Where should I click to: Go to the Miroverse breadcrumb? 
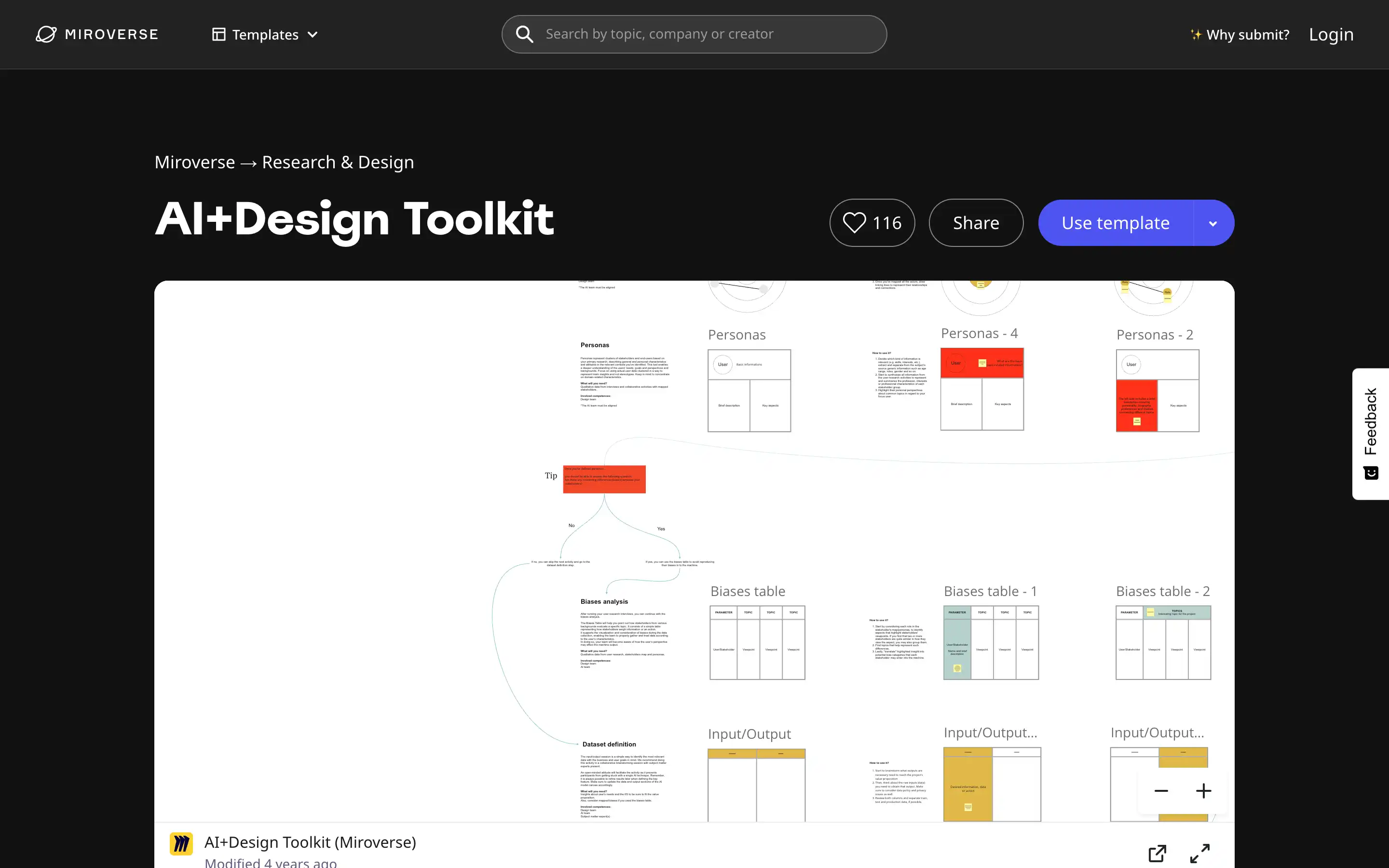(x=194, y=163)
